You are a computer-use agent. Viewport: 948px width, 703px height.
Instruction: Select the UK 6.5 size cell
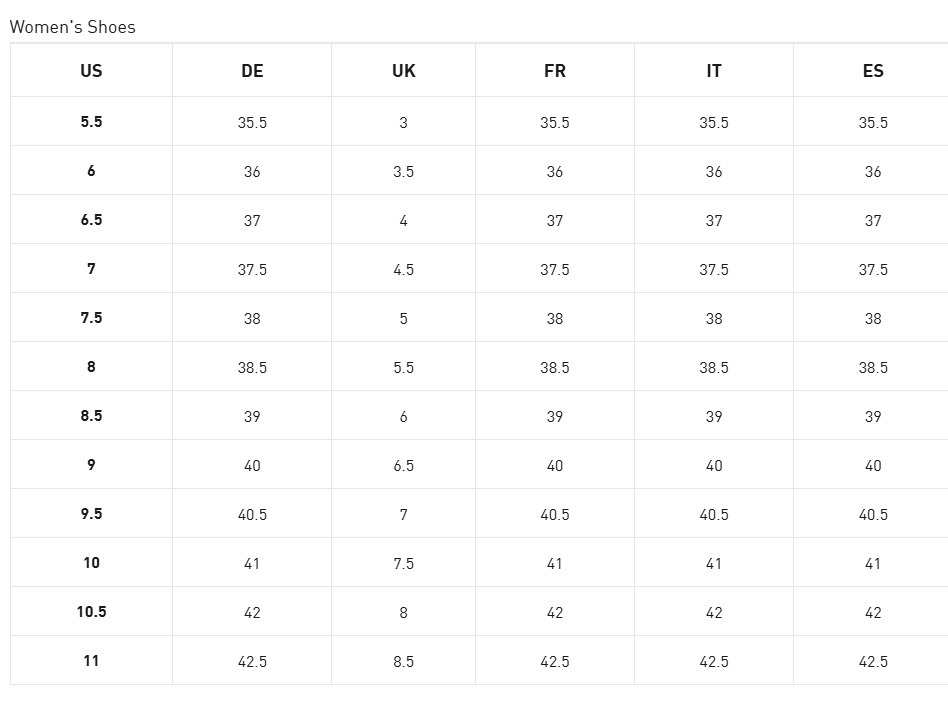tap(404, 466)
